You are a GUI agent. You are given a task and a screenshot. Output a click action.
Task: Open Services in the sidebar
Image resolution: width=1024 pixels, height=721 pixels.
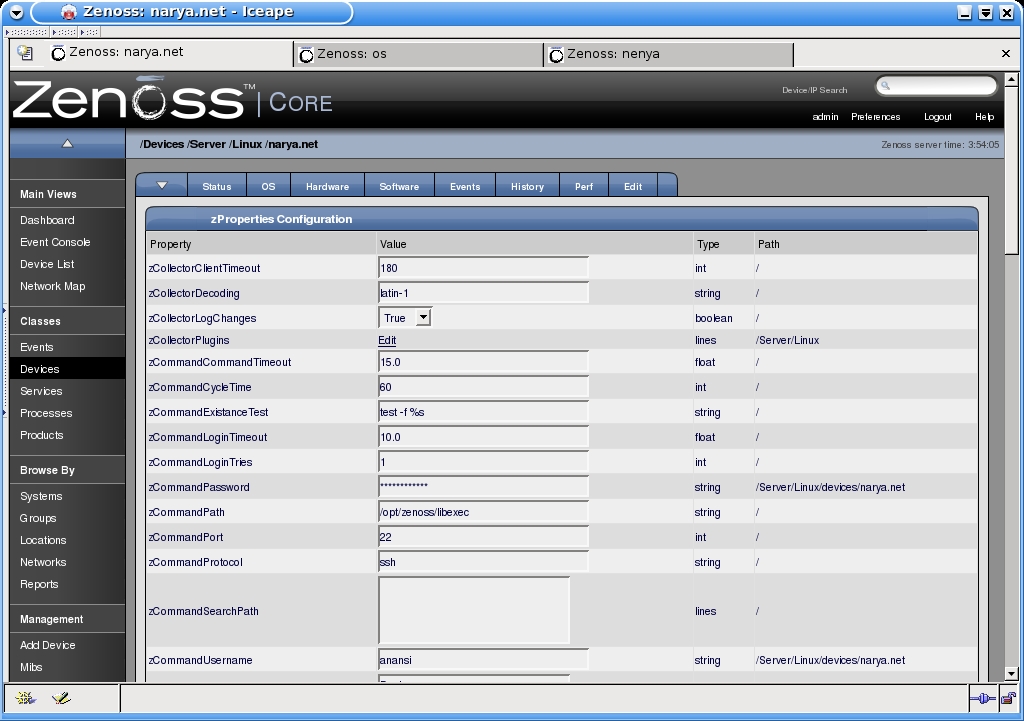41,391
